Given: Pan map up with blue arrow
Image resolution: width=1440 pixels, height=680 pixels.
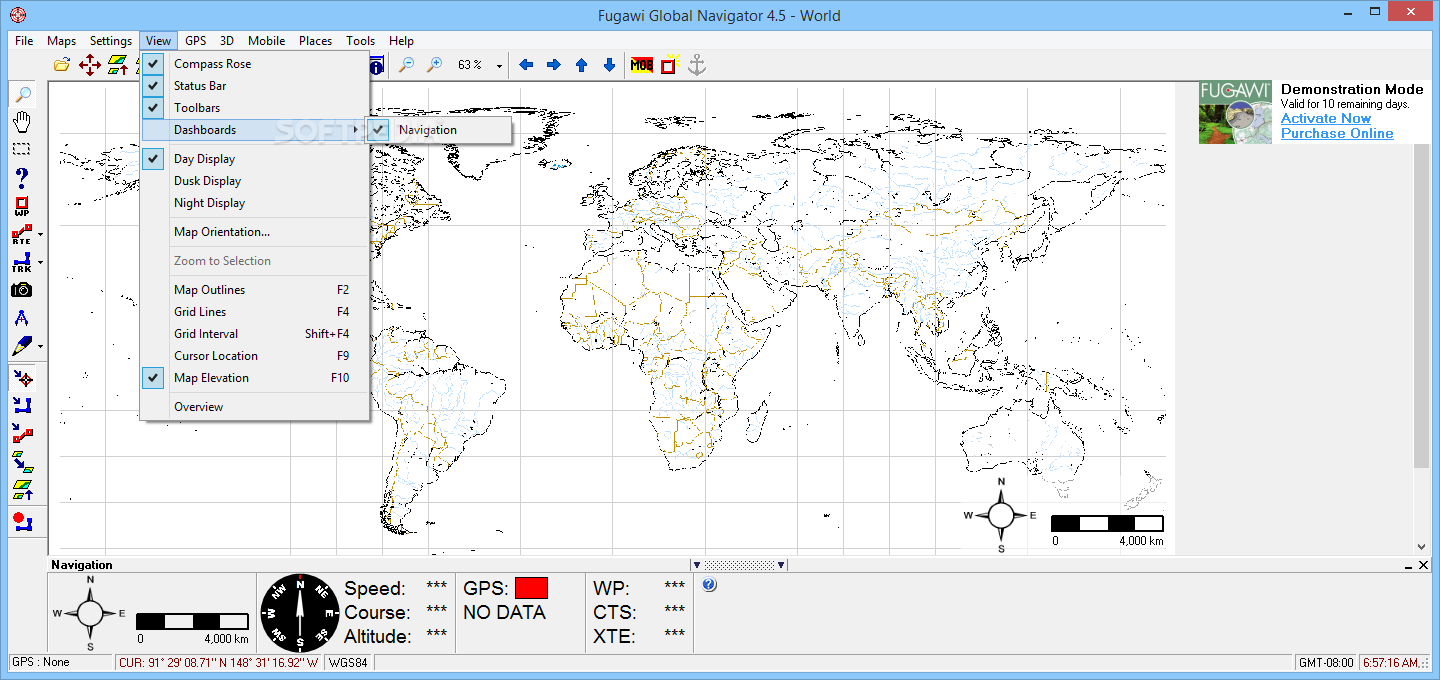Looking at the screenshot, I should pyautogui.click(x=581, y=65).
